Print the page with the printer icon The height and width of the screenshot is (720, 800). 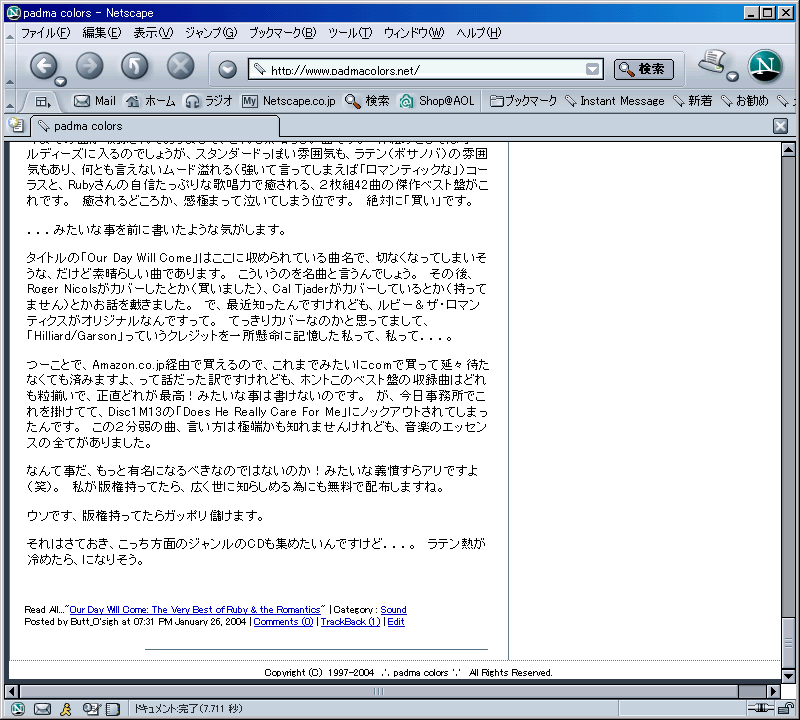[713, 63]
